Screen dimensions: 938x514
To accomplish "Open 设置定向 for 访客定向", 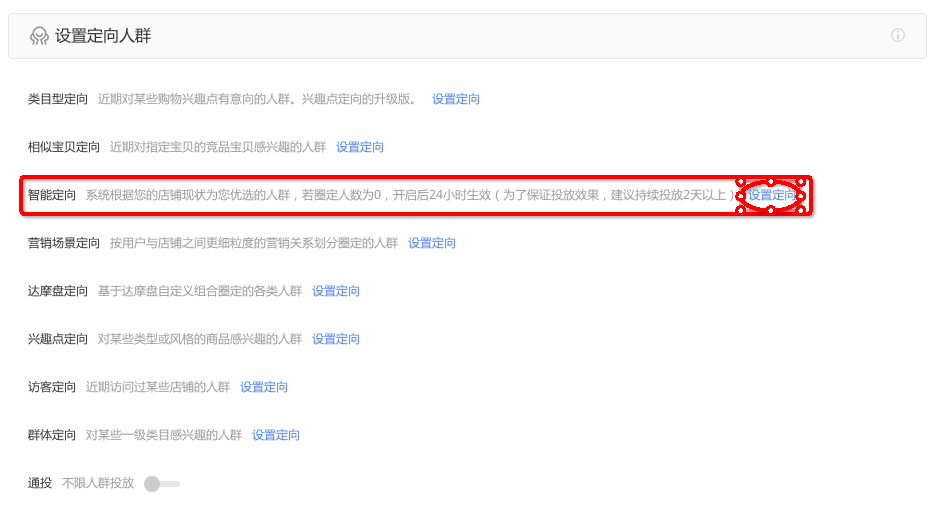I will (x=264, y=387).
